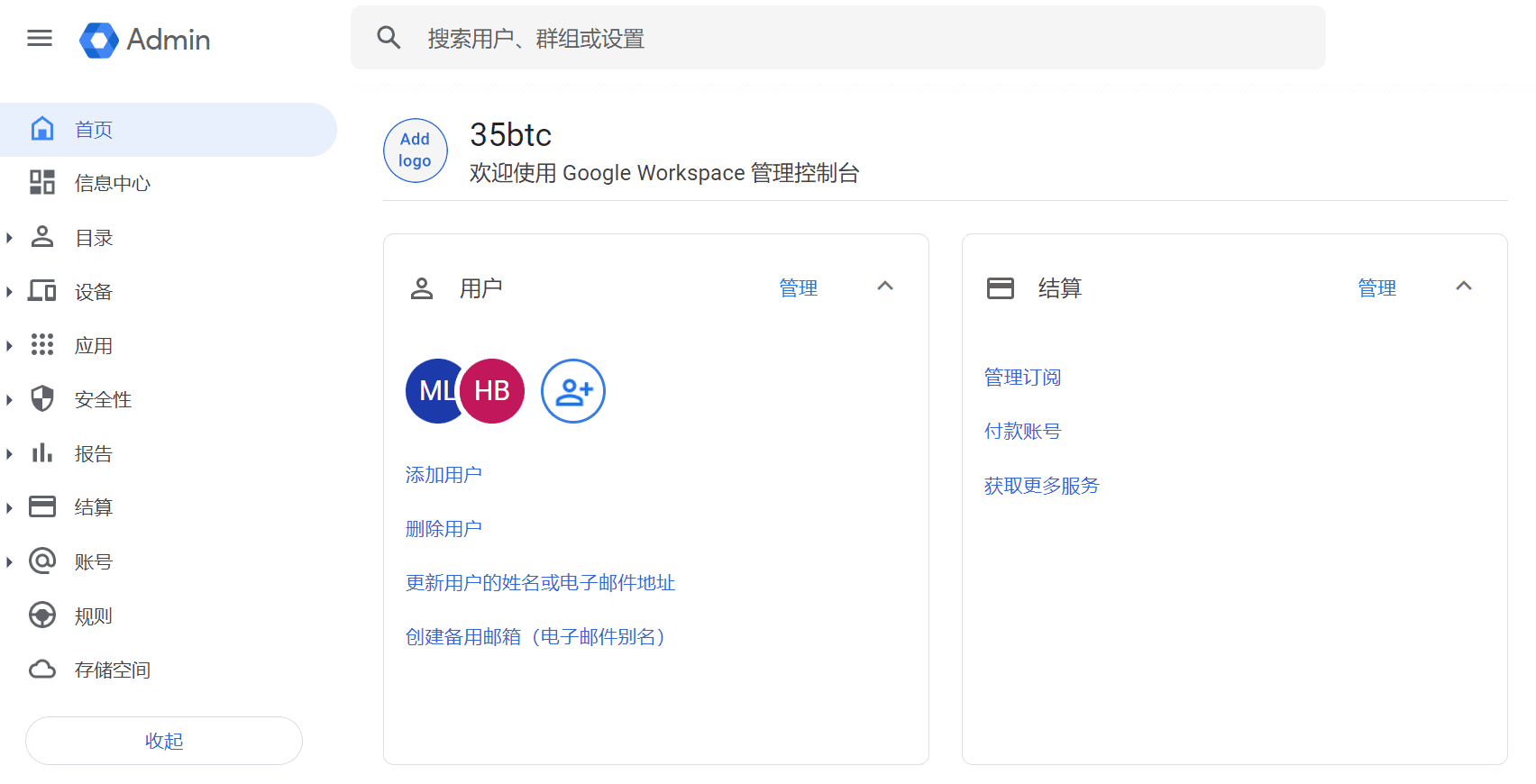This screenshot has height=784, width=1536.
Task: Expand the 账号 sidebar section arrow
Action: 9,562
